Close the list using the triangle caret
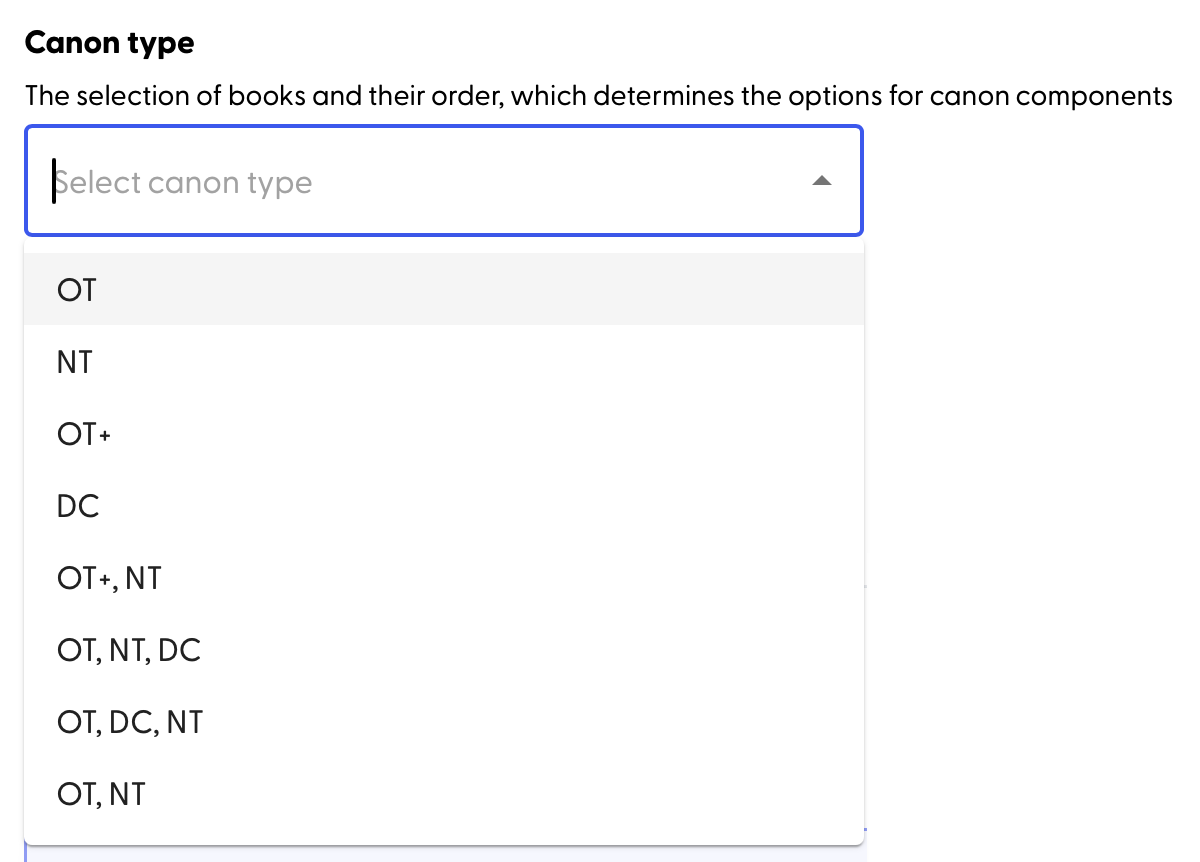 click(821, 181)
